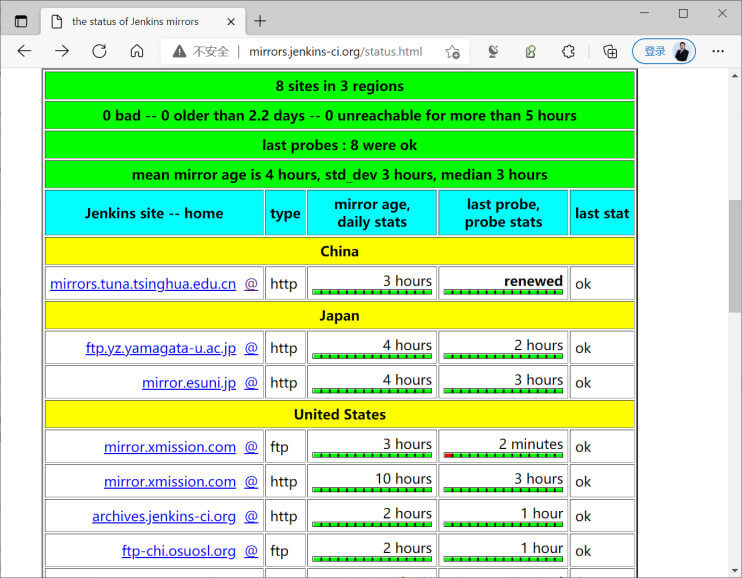
Task: Open the collections icon
Action: click(x=610, y=51)
